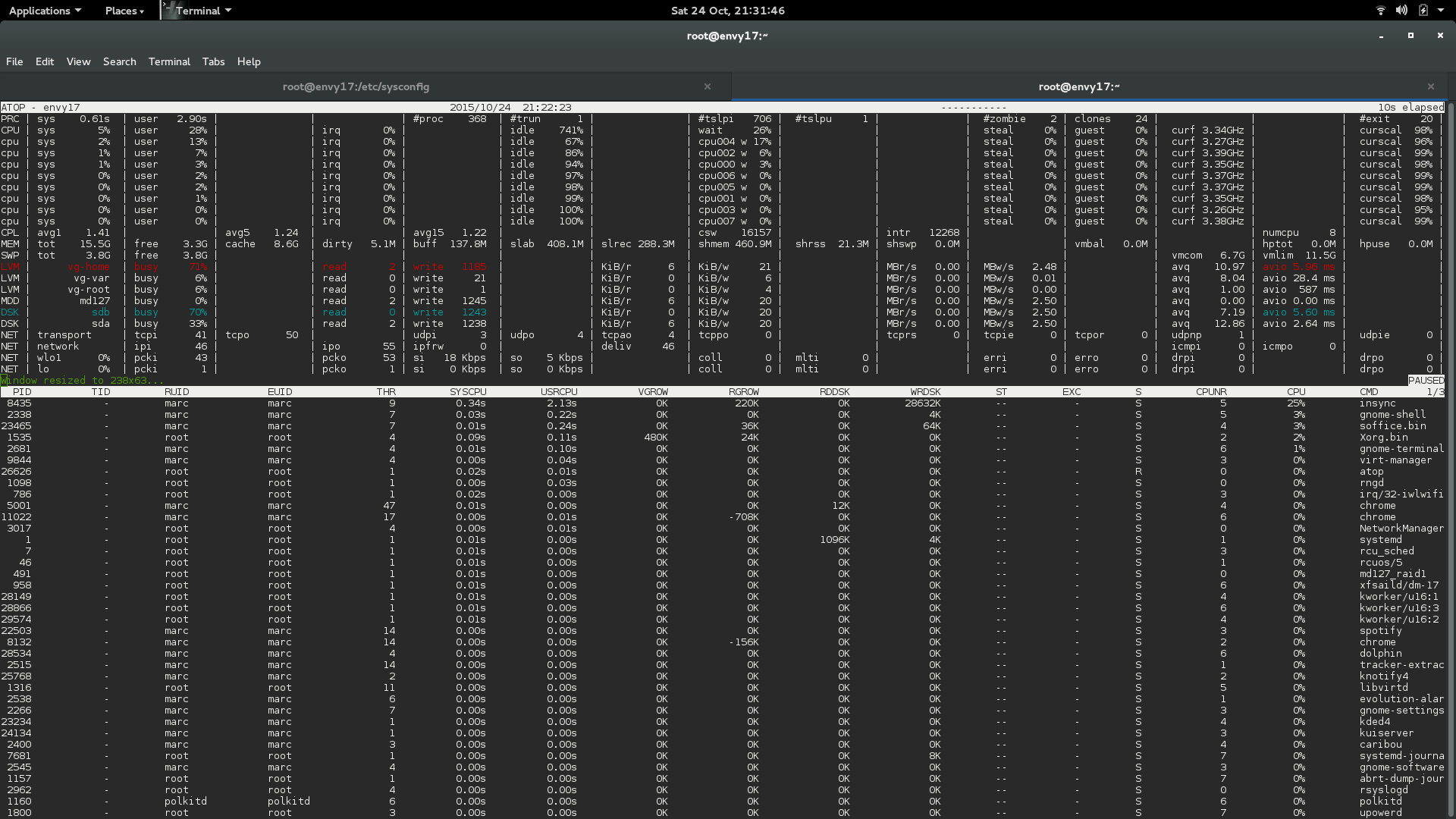Click the PAUSED indicator
1456x819 pixels.
pyautogui.click(x=1426, y=381)
